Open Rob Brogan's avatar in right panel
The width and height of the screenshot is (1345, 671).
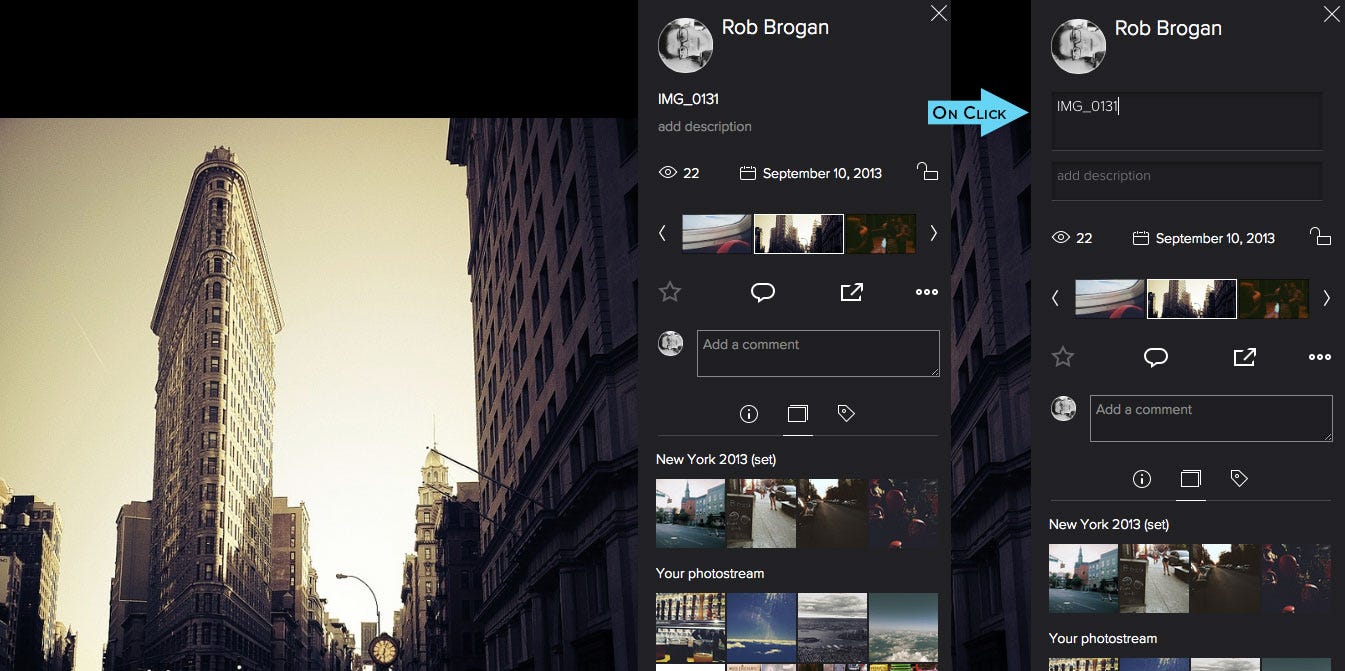(x=1078, y=45)
